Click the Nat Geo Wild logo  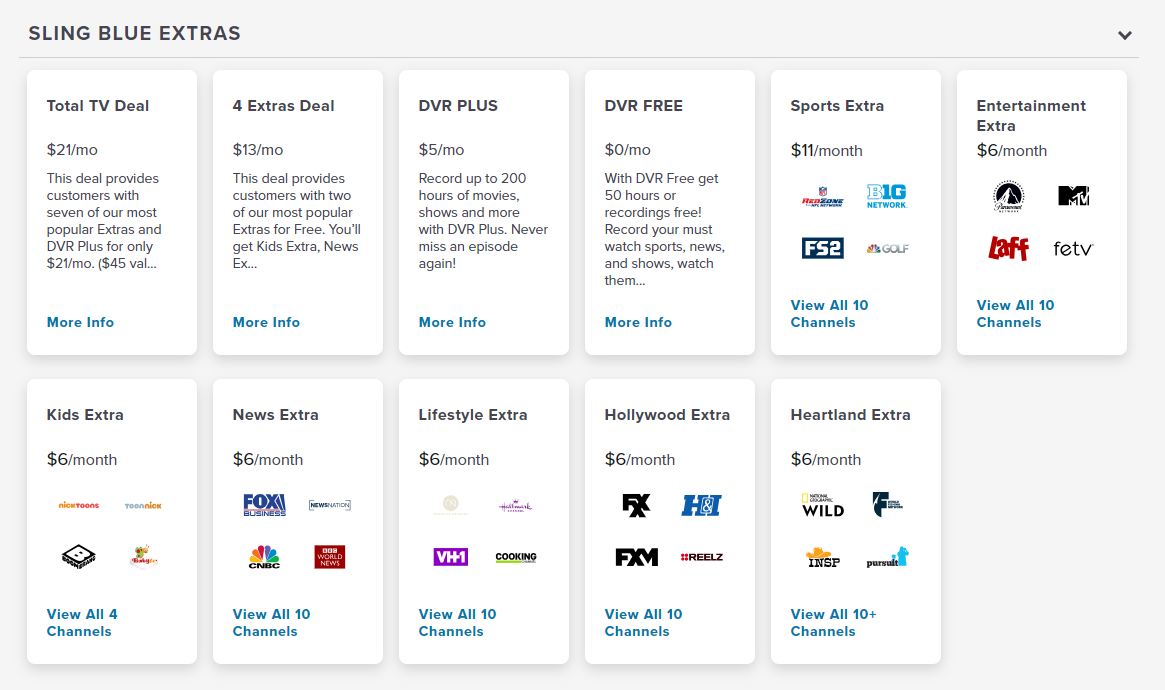[x=822, y=505]
